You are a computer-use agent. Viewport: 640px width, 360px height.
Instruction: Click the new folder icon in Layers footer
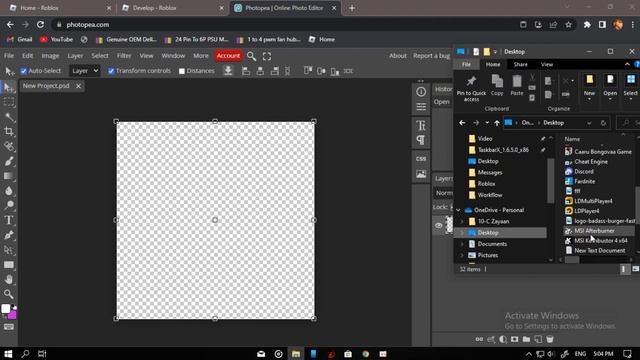(x=527, y=339)
